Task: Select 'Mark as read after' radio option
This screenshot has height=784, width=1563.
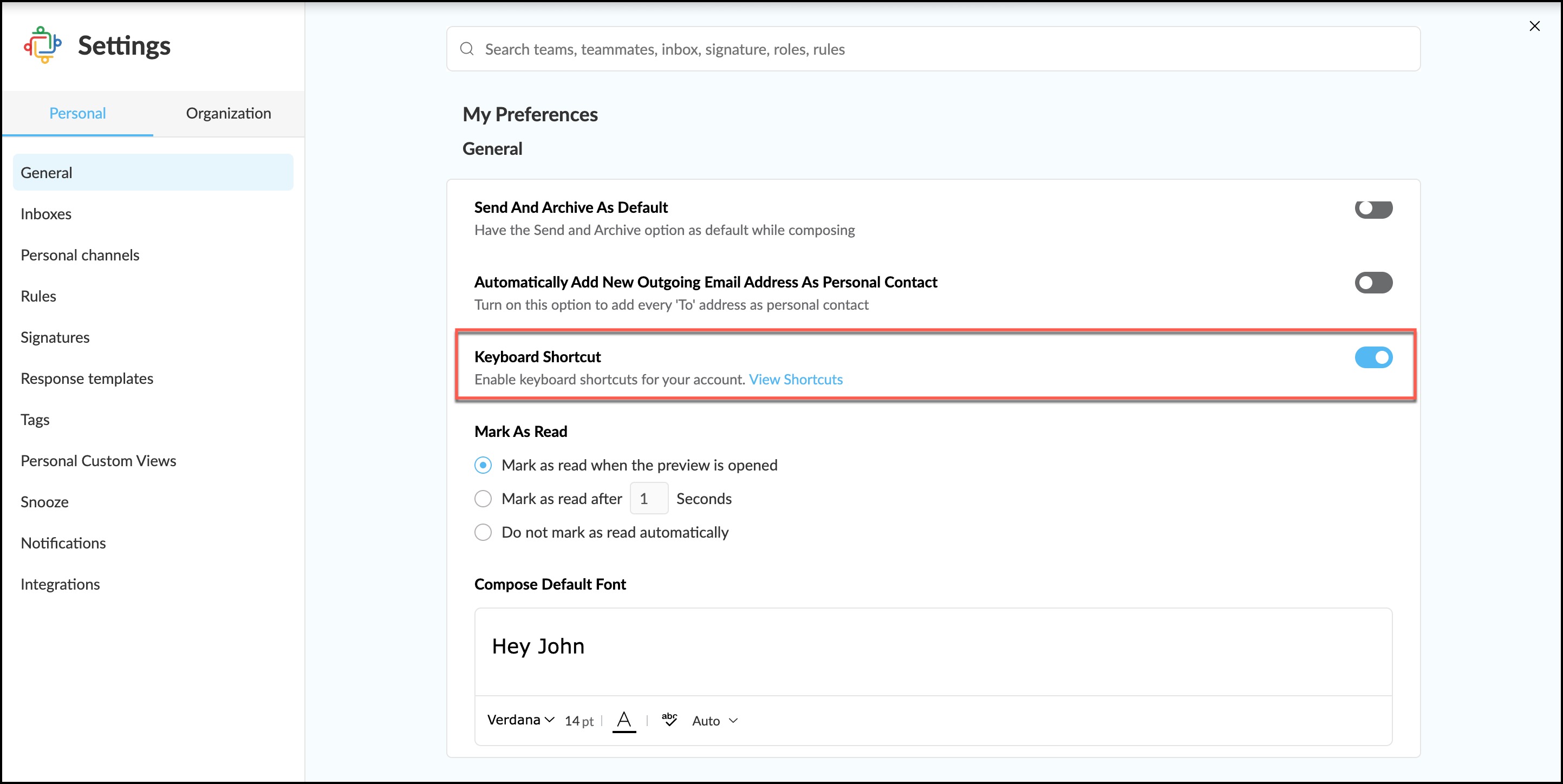Action: pyautogui.click(x=483, y=499)
